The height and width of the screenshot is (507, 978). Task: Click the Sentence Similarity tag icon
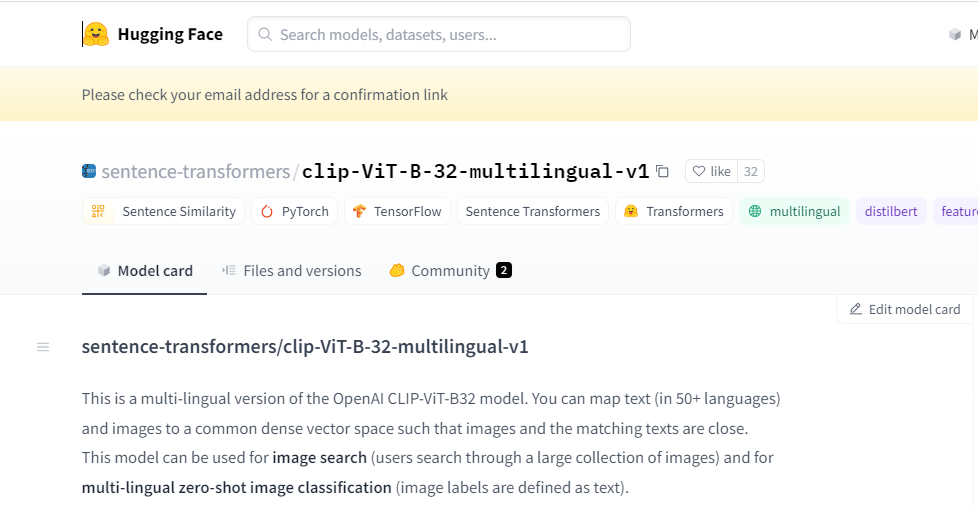coord(98,211)
